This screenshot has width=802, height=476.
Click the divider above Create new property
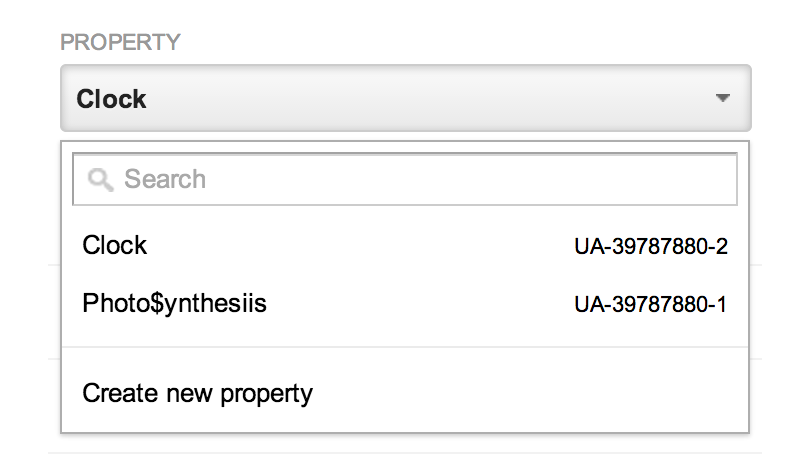coord(405,347)
